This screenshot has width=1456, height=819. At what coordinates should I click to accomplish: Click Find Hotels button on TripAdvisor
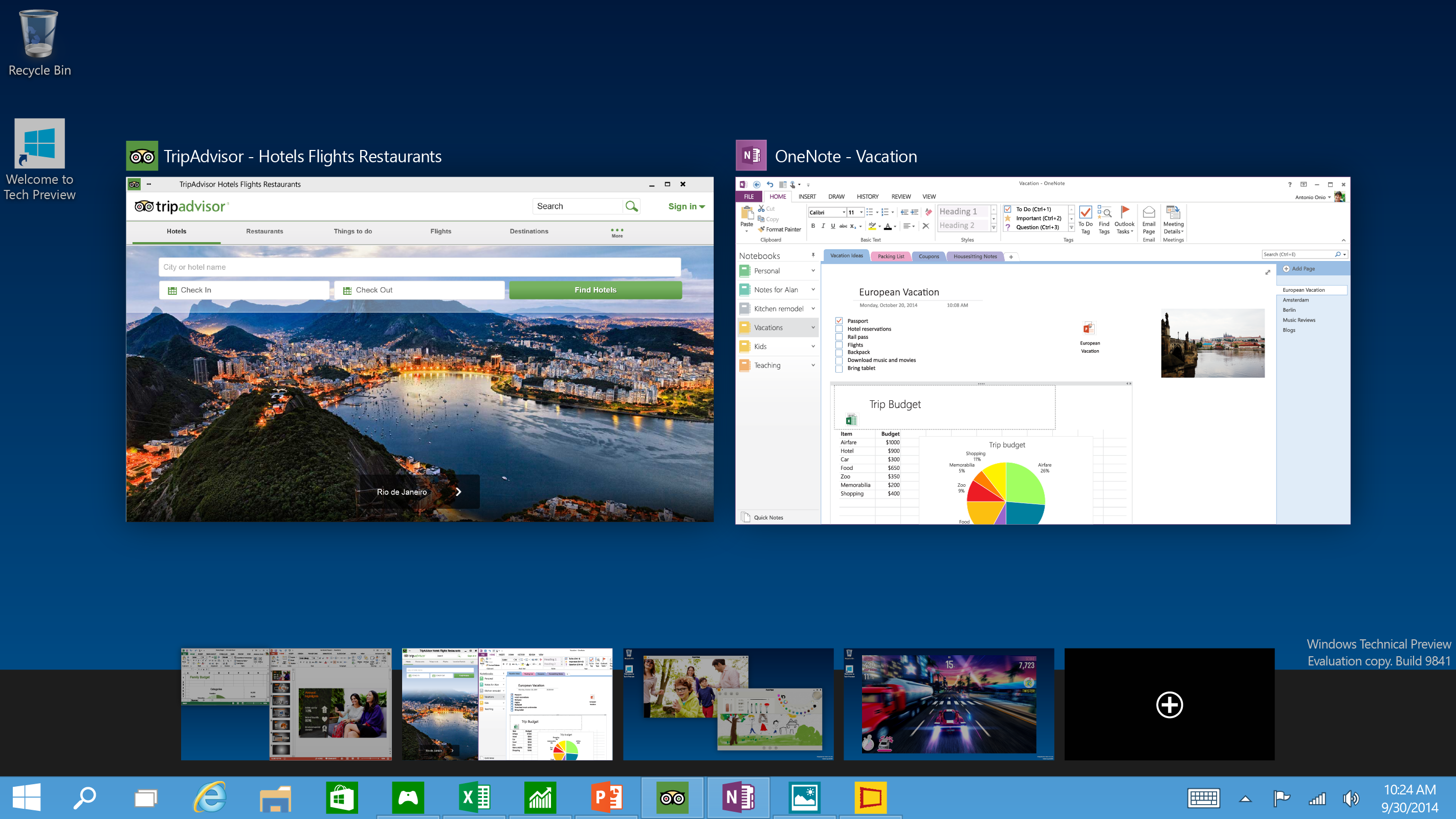(595, 290)
